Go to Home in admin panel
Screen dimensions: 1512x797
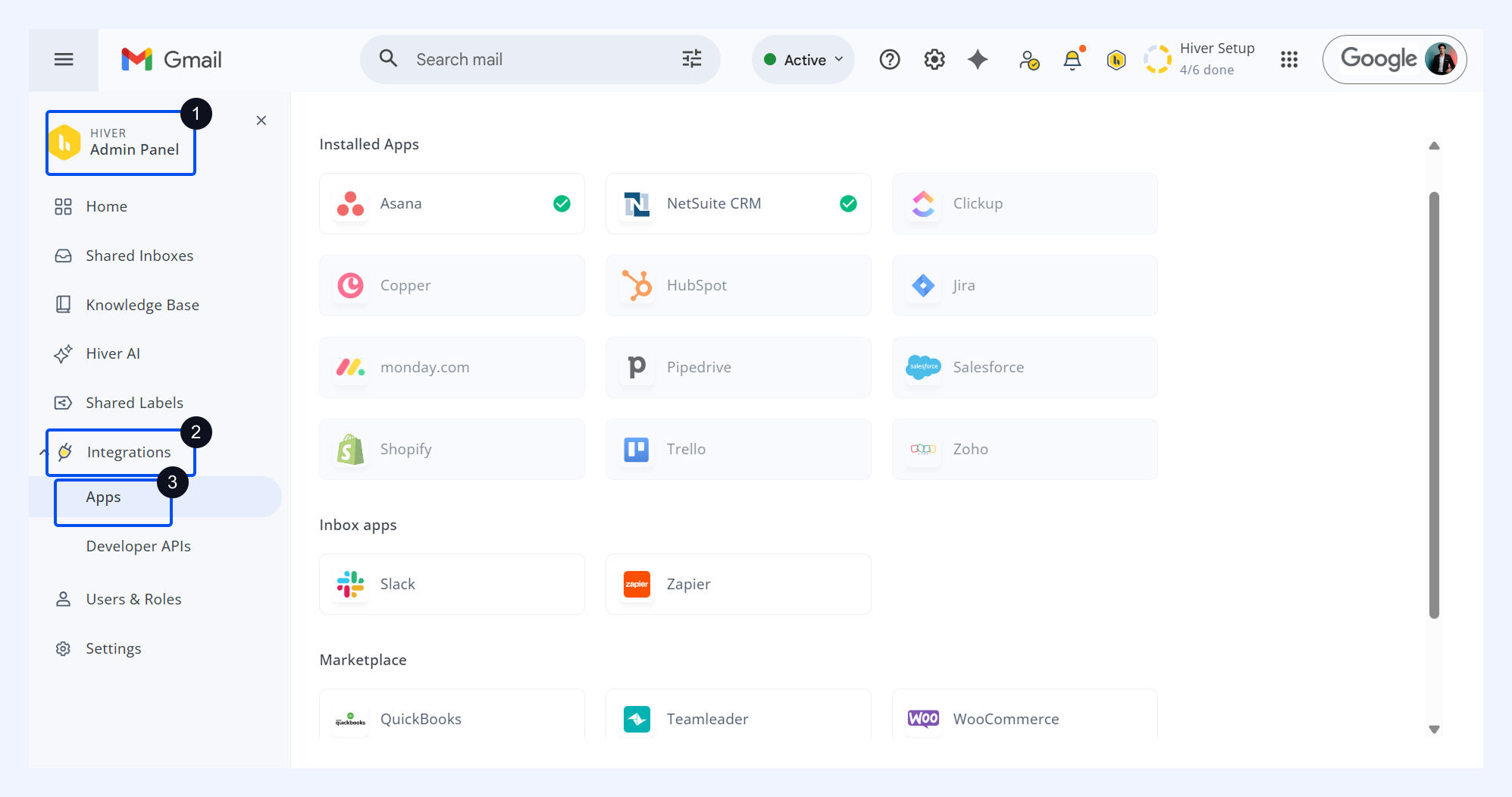pyautogui.click(x=106, y=206)
